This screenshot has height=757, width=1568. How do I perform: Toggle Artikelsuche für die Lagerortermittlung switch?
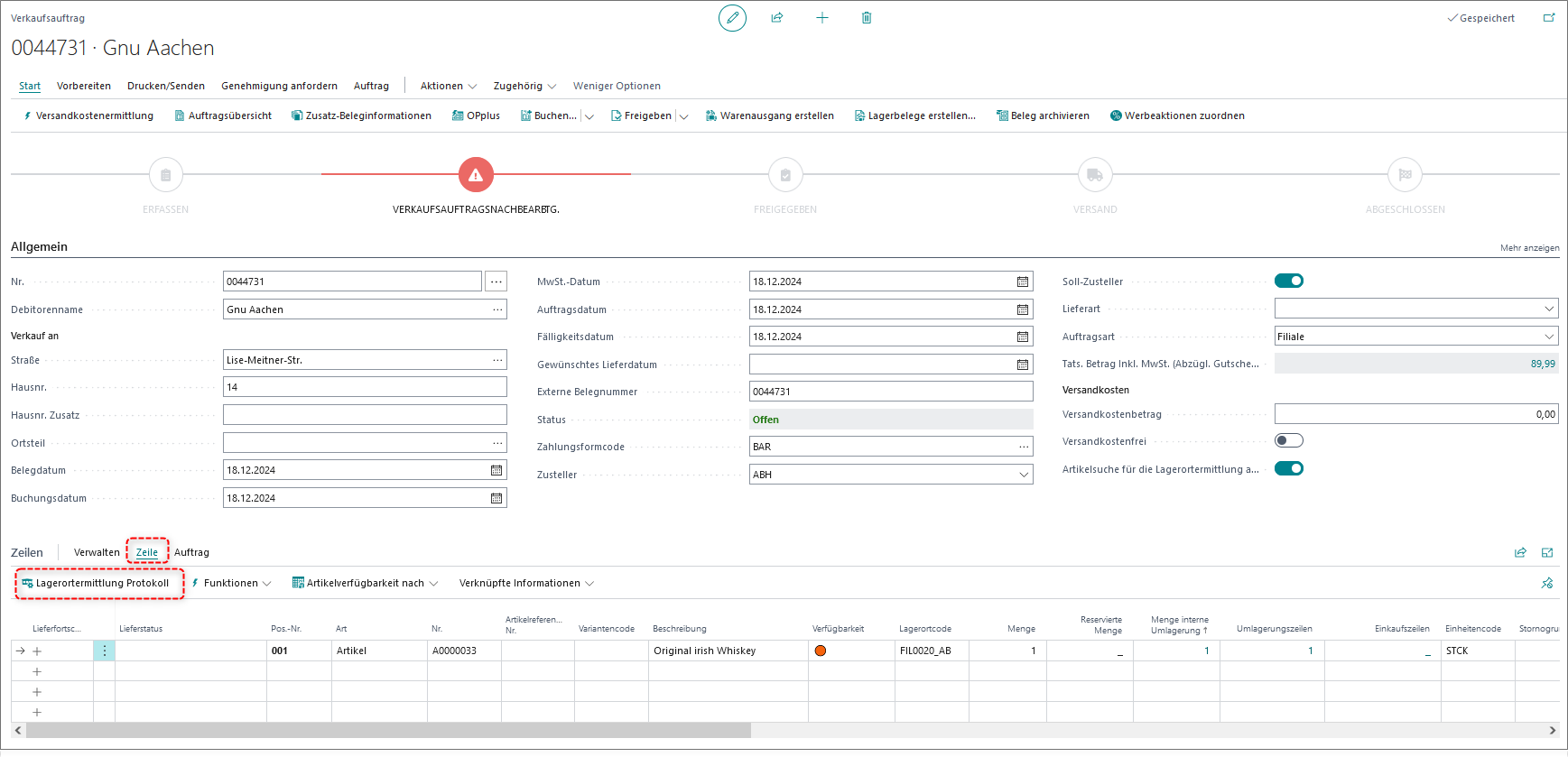[x=1289, y=468]
